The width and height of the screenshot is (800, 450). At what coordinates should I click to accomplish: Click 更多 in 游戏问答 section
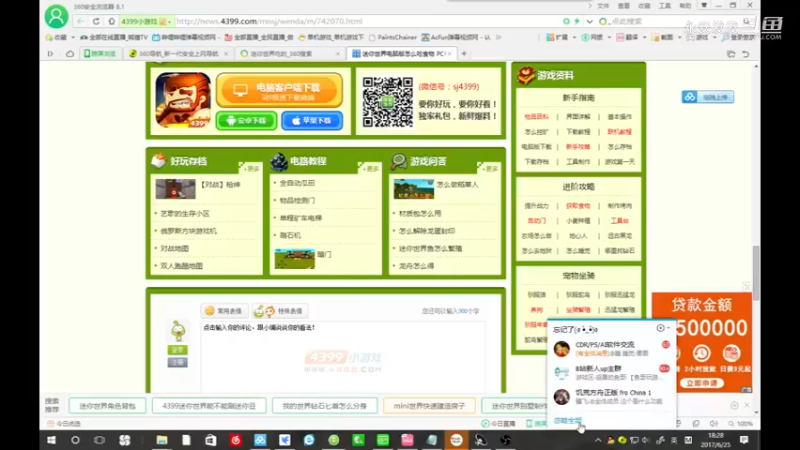tap(490, 169)
